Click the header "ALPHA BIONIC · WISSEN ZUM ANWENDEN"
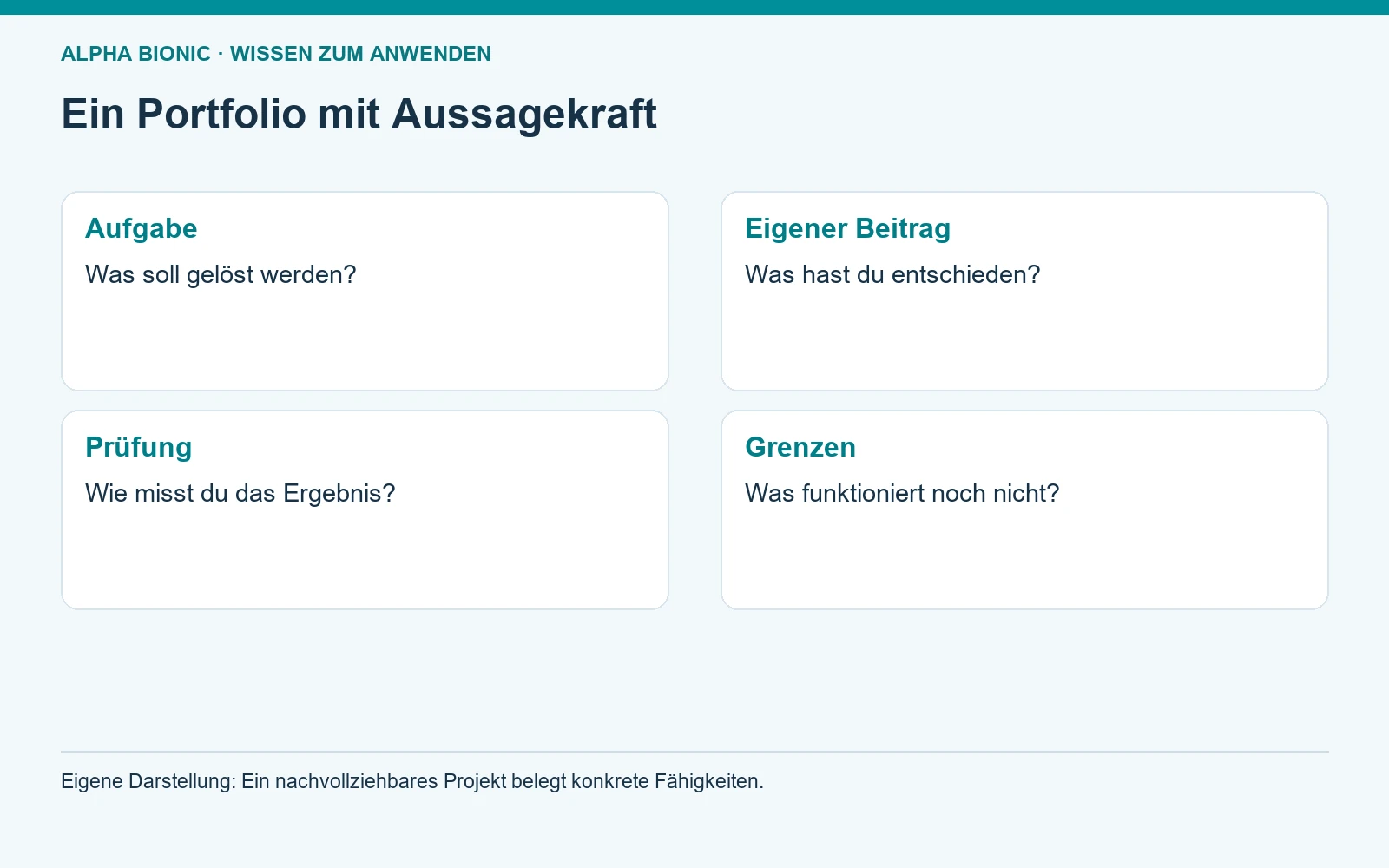This screenshot has height=868, width=1389. (x=276, y=54)
